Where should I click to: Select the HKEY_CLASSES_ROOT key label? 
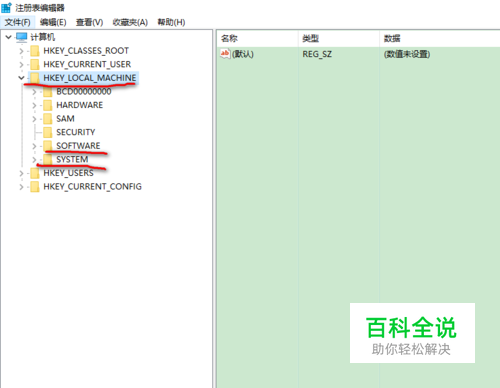(86, 51)
